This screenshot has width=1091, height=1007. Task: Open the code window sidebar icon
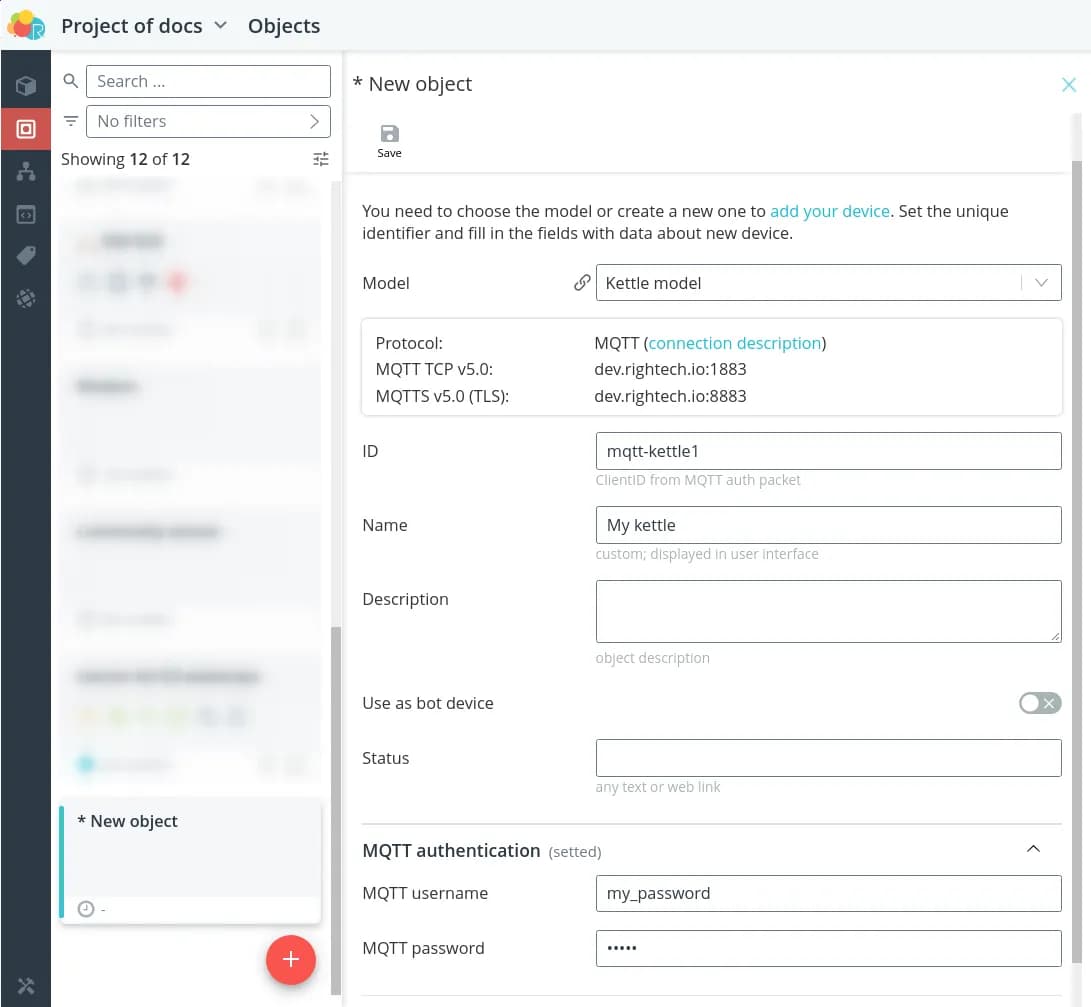point(26,214)
